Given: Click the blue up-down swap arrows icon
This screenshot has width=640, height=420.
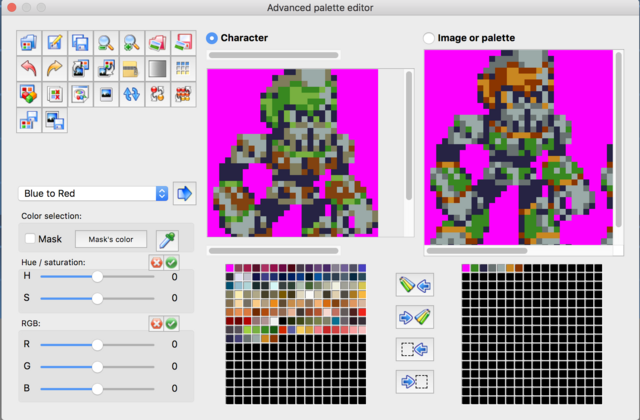Looking at the screenshot, I should (131, 94).
